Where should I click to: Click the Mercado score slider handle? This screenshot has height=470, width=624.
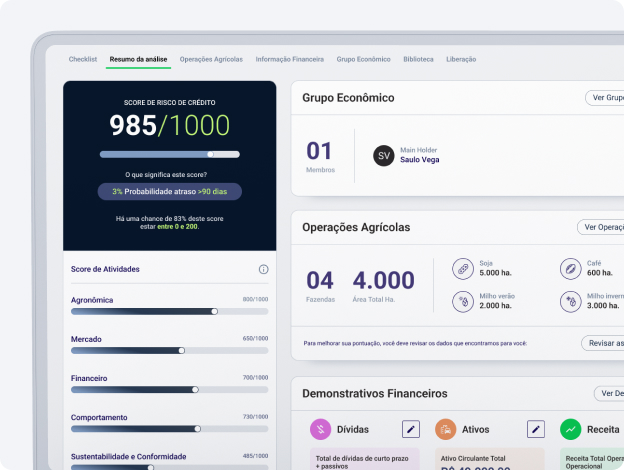(181, 351)
